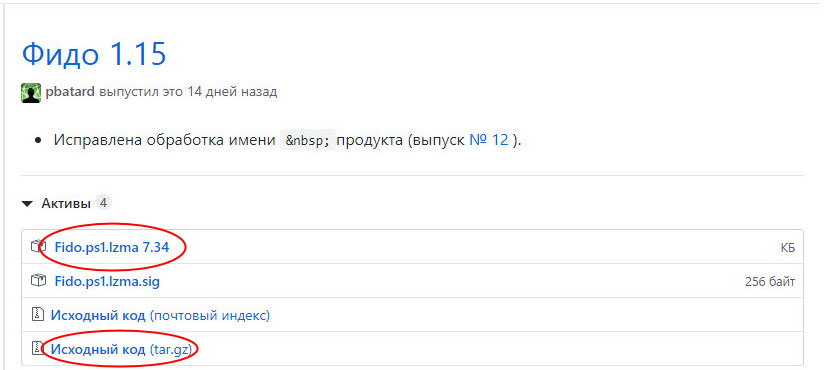Click the assets count badge showing 4
Screen dimensions: 830x370
pyautogui.click(x=104, y=203)
